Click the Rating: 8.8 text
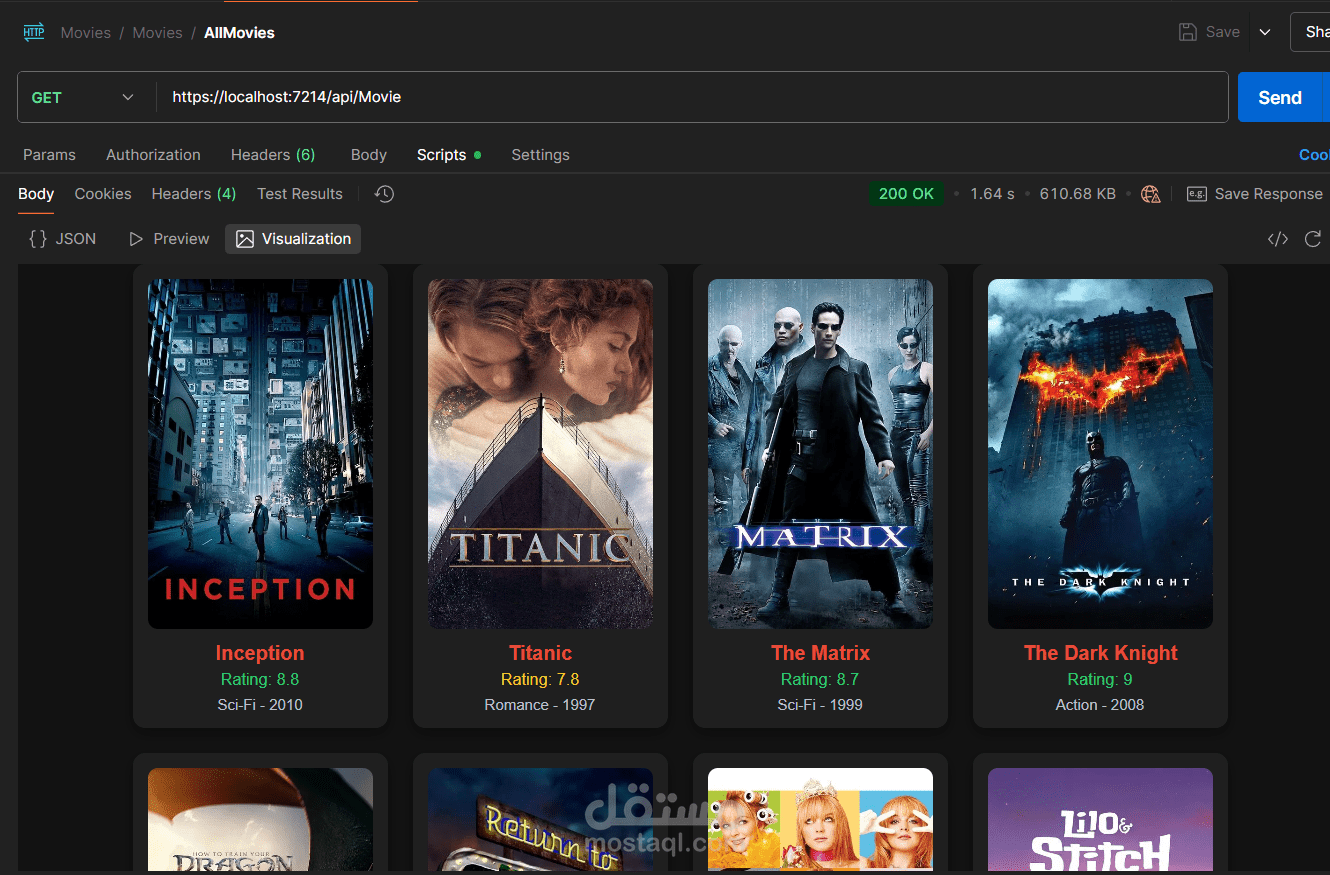Viewport: 1330px width, 875px height. click(x=260, y=680)
